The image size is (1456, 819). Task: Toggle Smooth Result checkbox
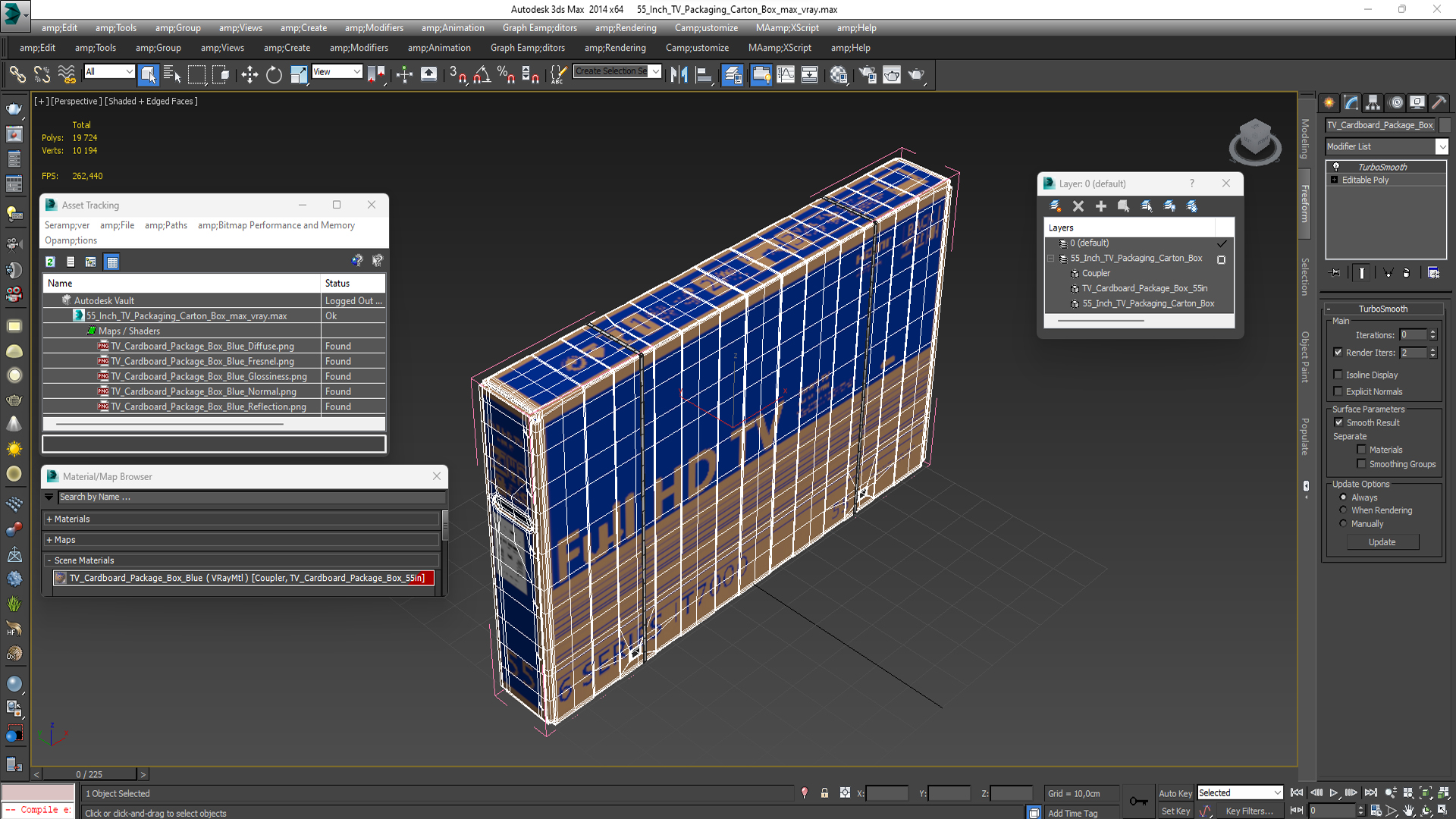tap(1338, 422)
